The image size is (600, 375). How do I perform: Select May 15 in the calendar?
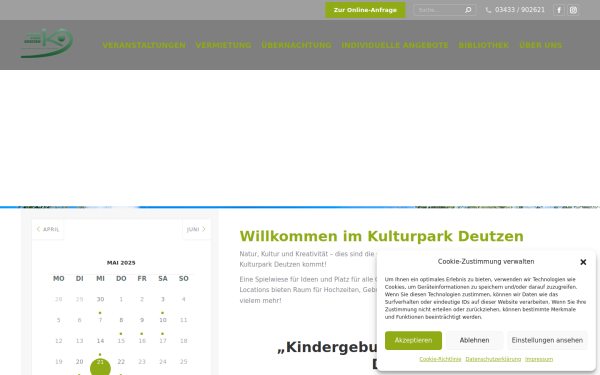tap(121, 341)
